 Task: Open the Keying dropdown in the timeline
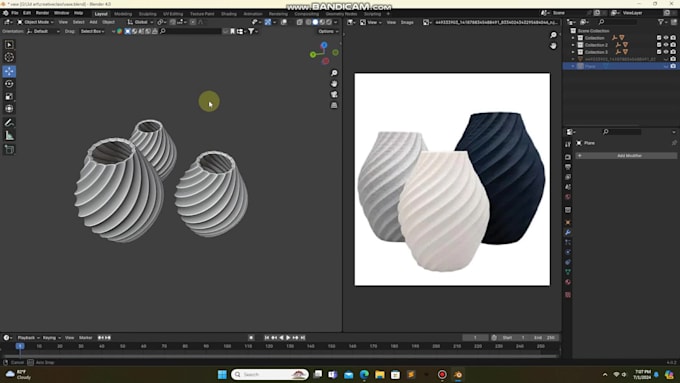[x=51, y=337]
